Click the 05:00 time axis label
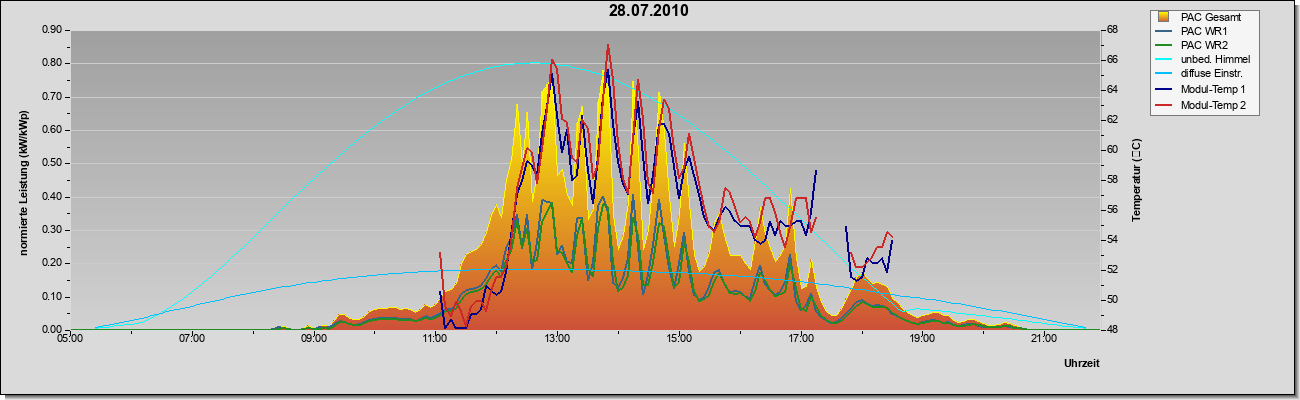 [x=70, y=340]
